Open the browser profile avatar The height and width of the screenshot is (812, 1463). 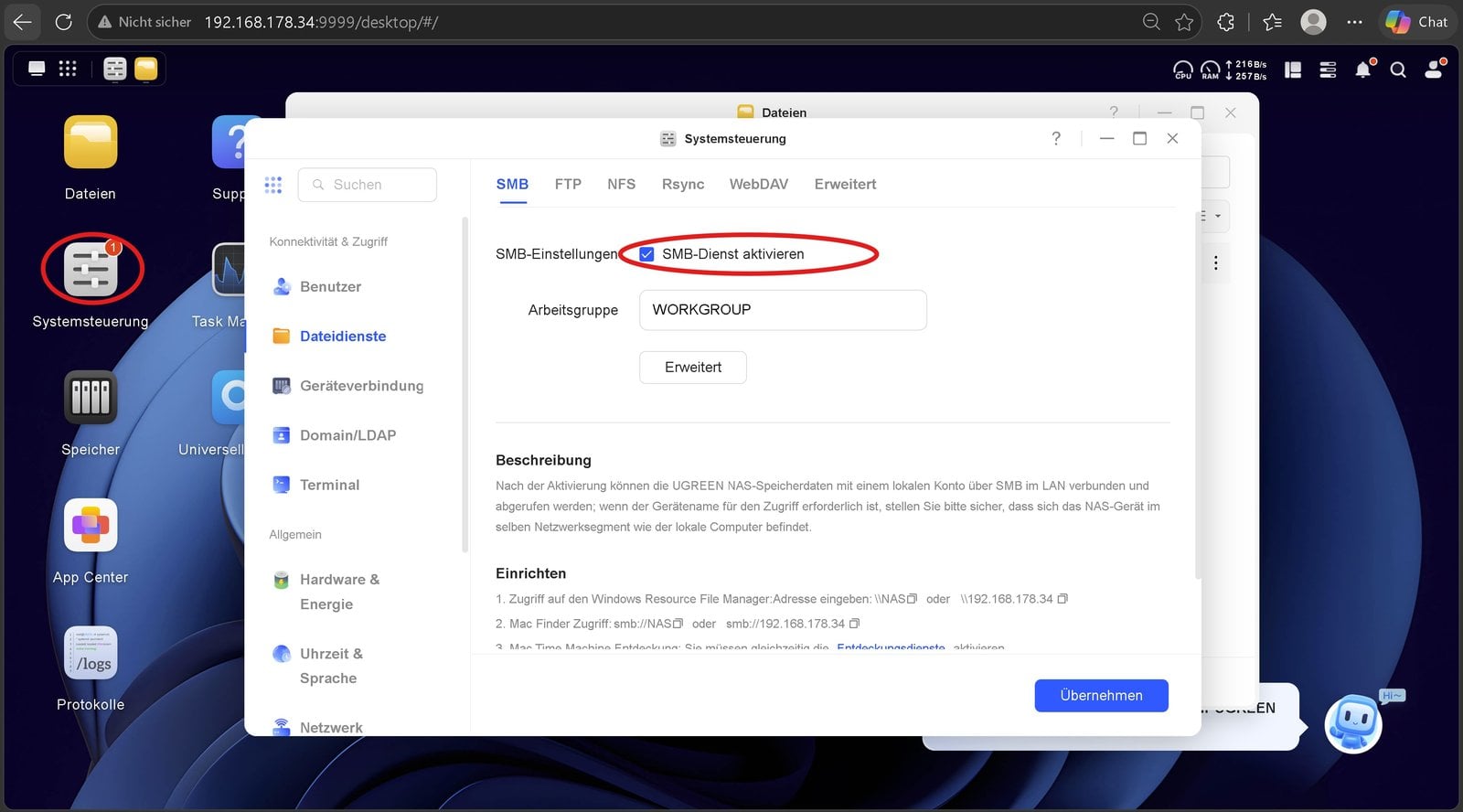point(1313,22)
